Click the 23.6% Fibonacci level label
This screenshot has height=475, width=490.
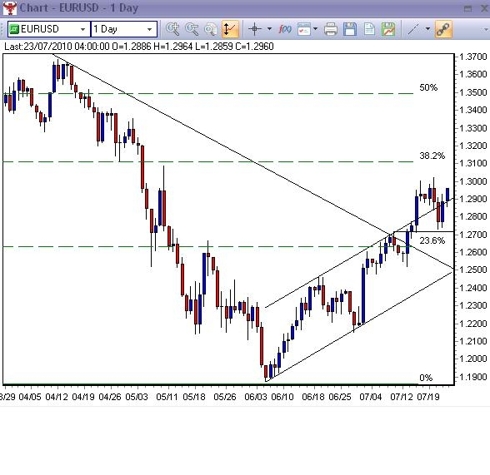pyautogui.click(x=432, y=240)
